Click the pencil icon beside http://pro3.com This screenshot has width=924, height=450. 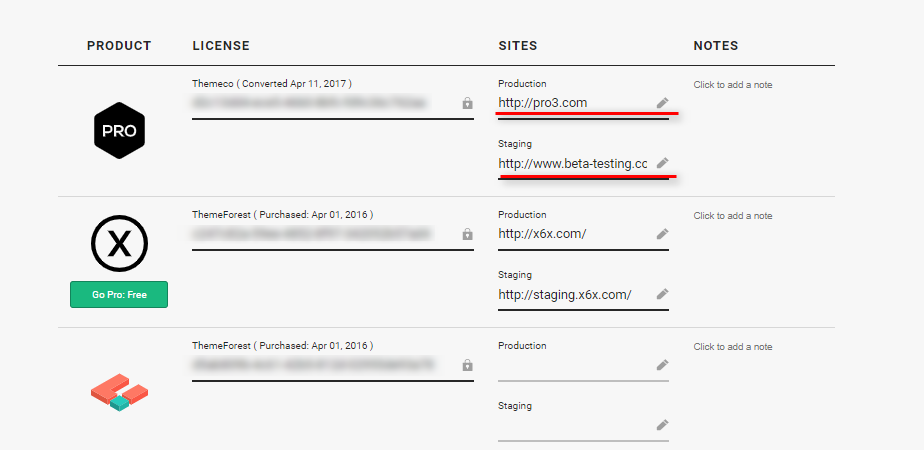pos(662,103)
